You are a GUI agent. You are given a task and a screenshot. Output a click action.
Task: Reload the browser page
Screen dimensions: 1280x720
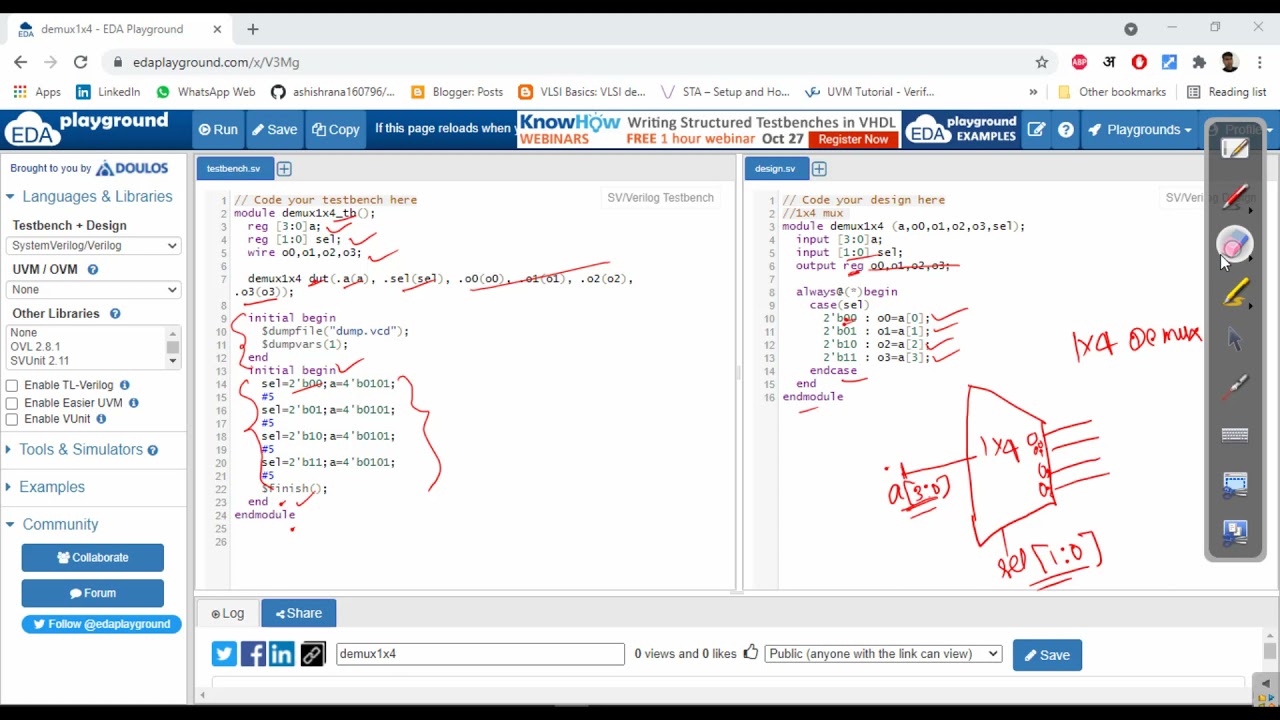coord(81,62)
